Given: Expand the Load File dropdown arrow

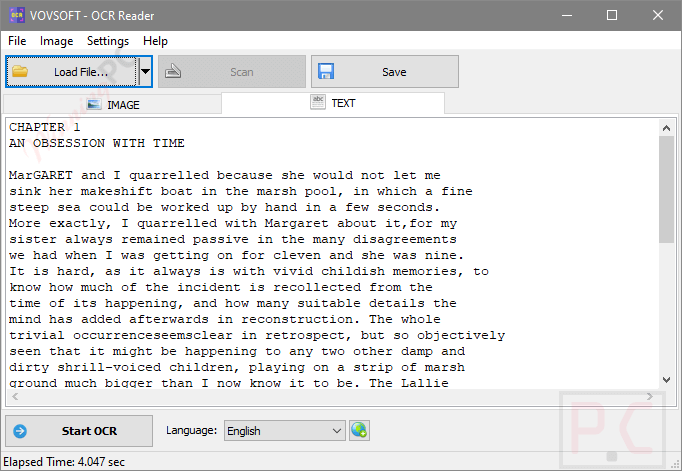Looking at the screenshot, I should point(145,72).
